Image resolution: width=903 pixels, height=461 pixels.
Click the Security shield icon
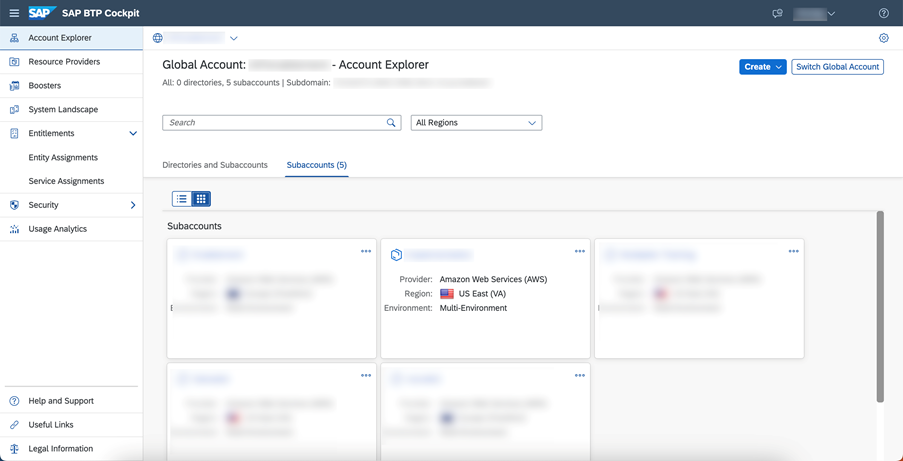pyautogui.click(x=15, y=205)
